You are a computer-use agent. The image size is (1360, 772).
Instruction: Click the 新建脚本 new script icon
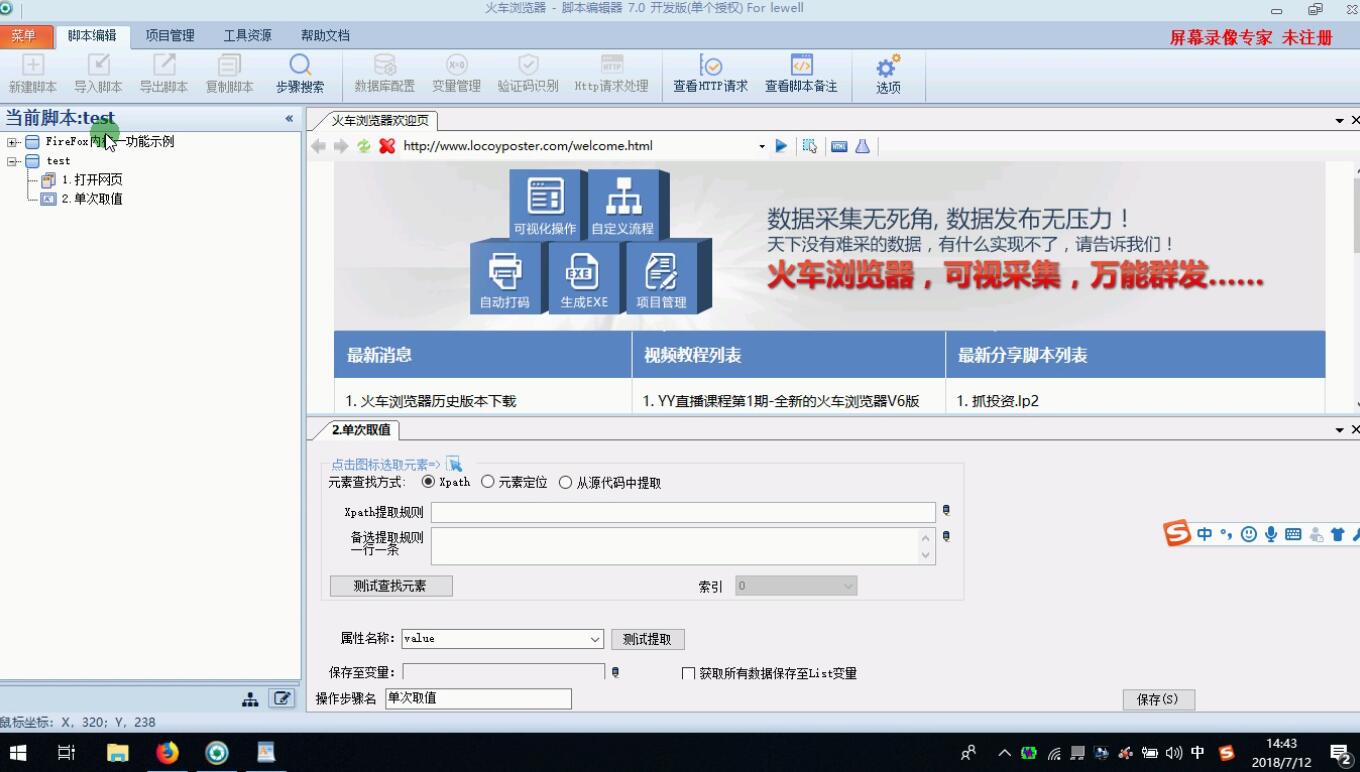pyautogui.click(x=33, y=75)
